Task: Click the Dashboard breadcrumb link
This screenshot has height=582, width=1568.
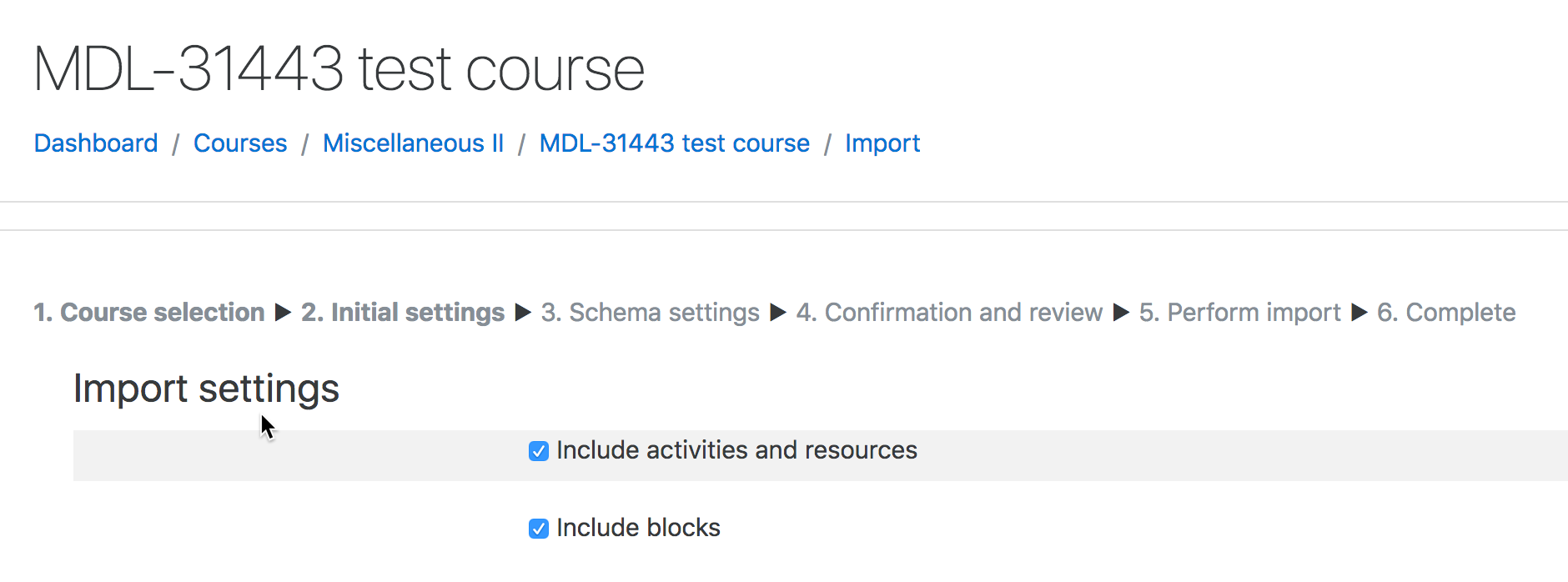Action: [x=96, y=143]
